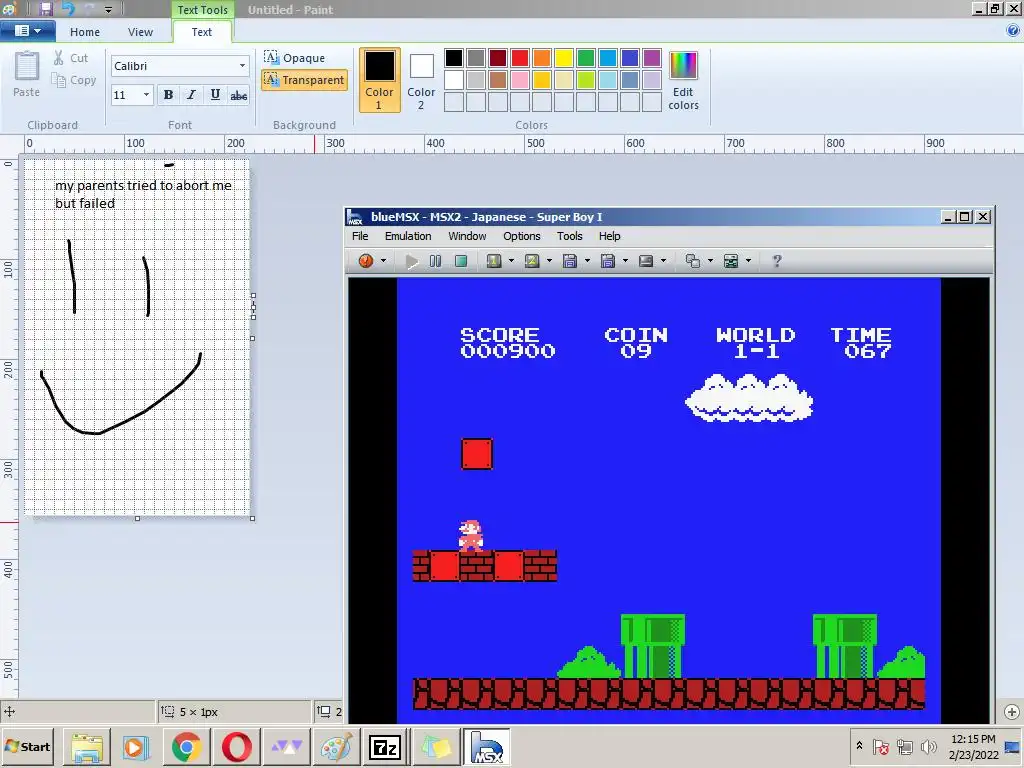The width and height of the screenshot is (1024, 768).
Task: Show hidden icons in system tray
Action: 859,746
